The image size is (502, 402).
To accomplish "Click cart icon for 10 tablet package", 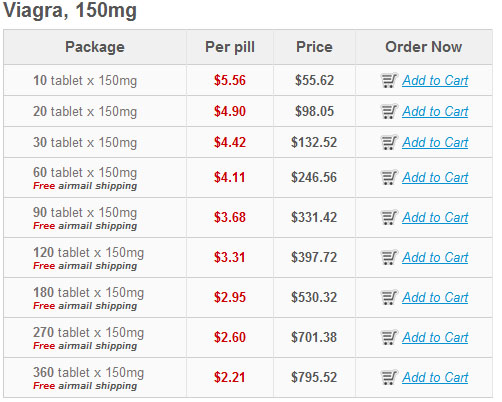I will click(389, 80).
